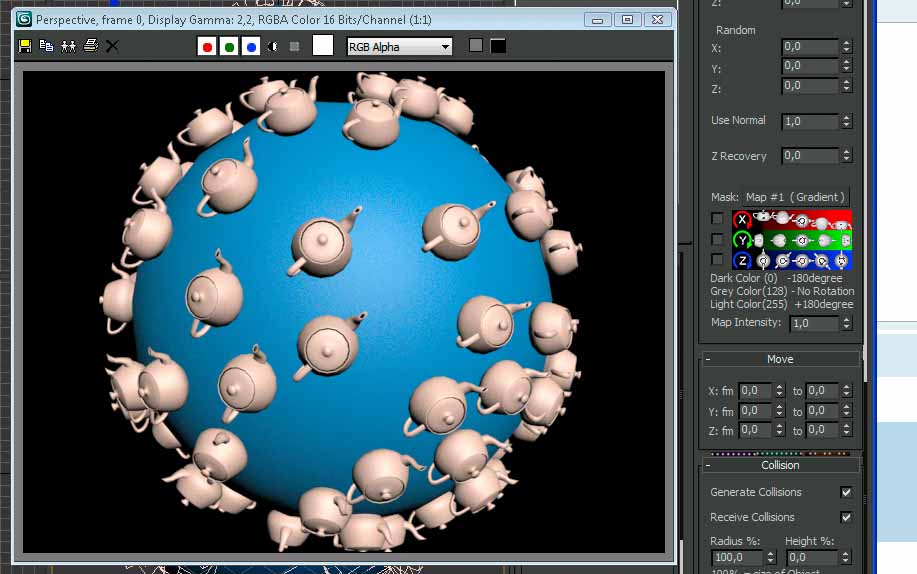Switch to monochrome display icon
Viewport: 917px width, 574px height.
pos(294,46)
